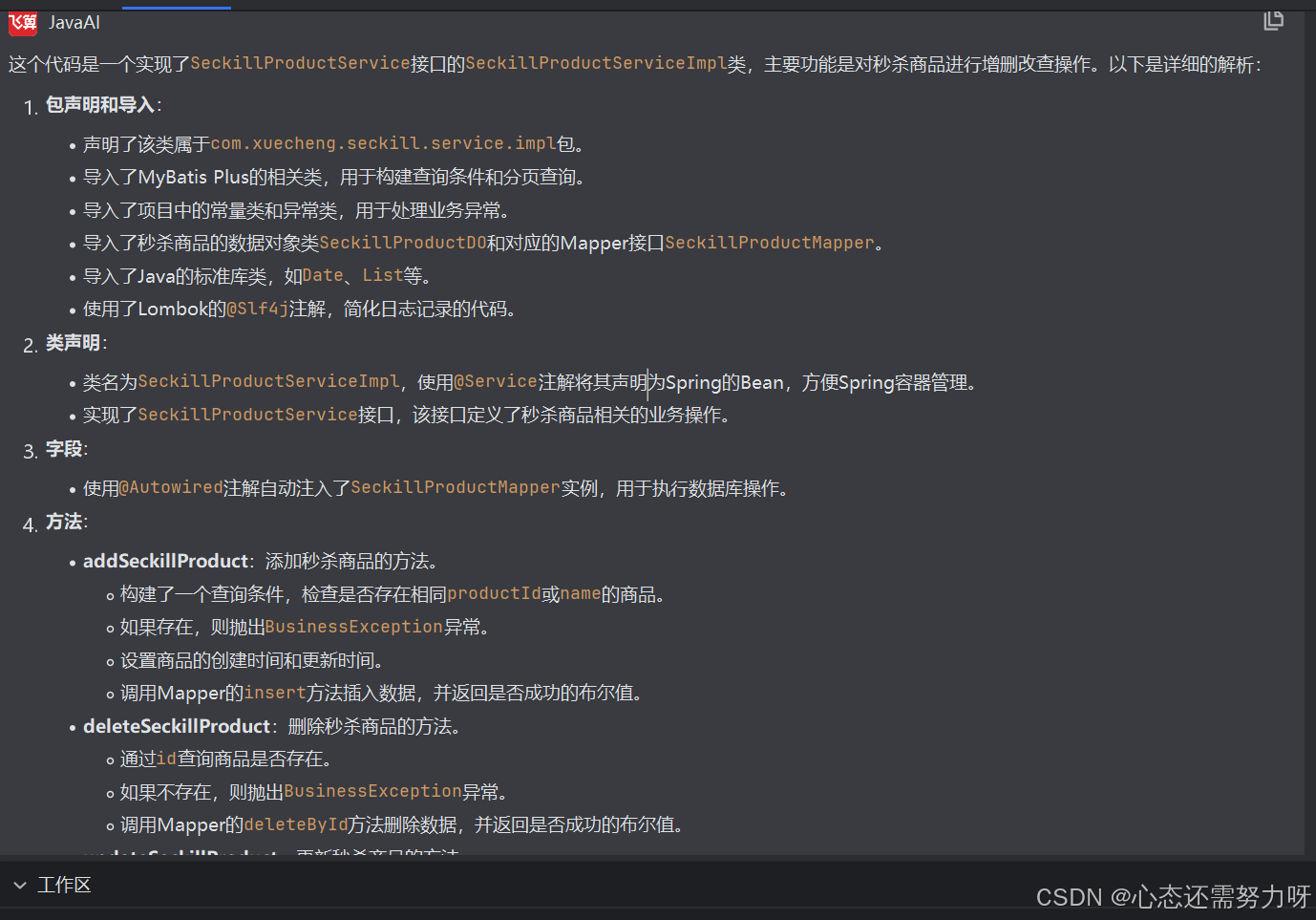1316x920 pixels.
Task: Click SeckillProductService in the 实现了 bullet
Action: pyautogui.click(x=248, y=415)
